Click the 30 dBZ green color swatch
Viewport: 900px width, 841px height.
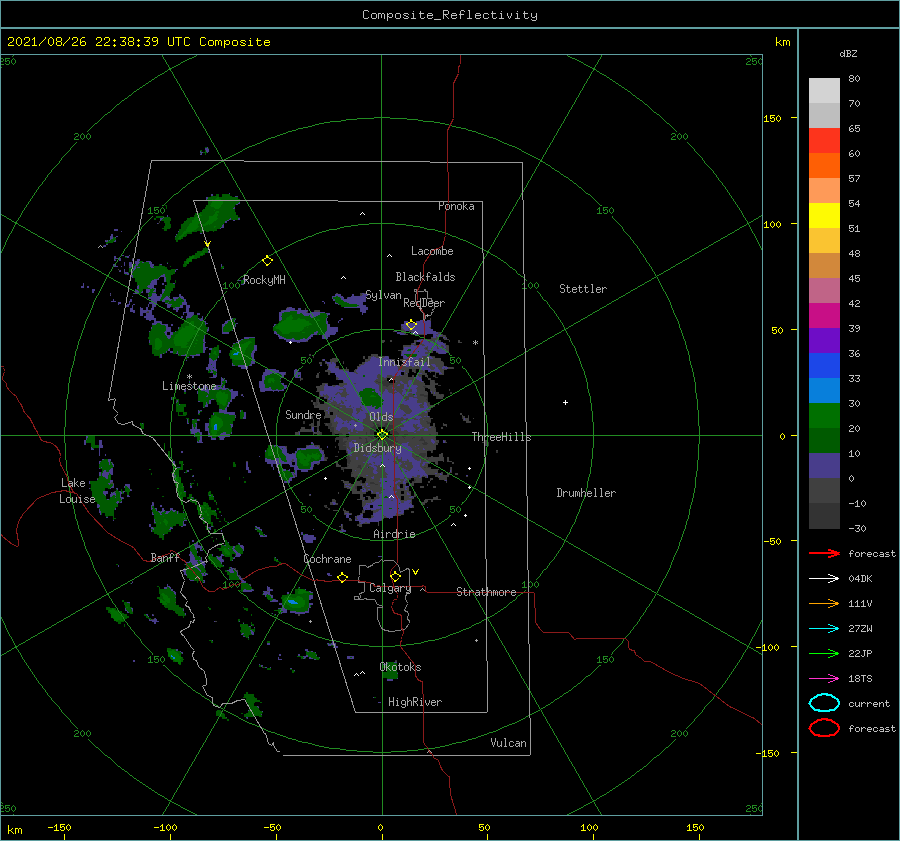tap(824, 416)
